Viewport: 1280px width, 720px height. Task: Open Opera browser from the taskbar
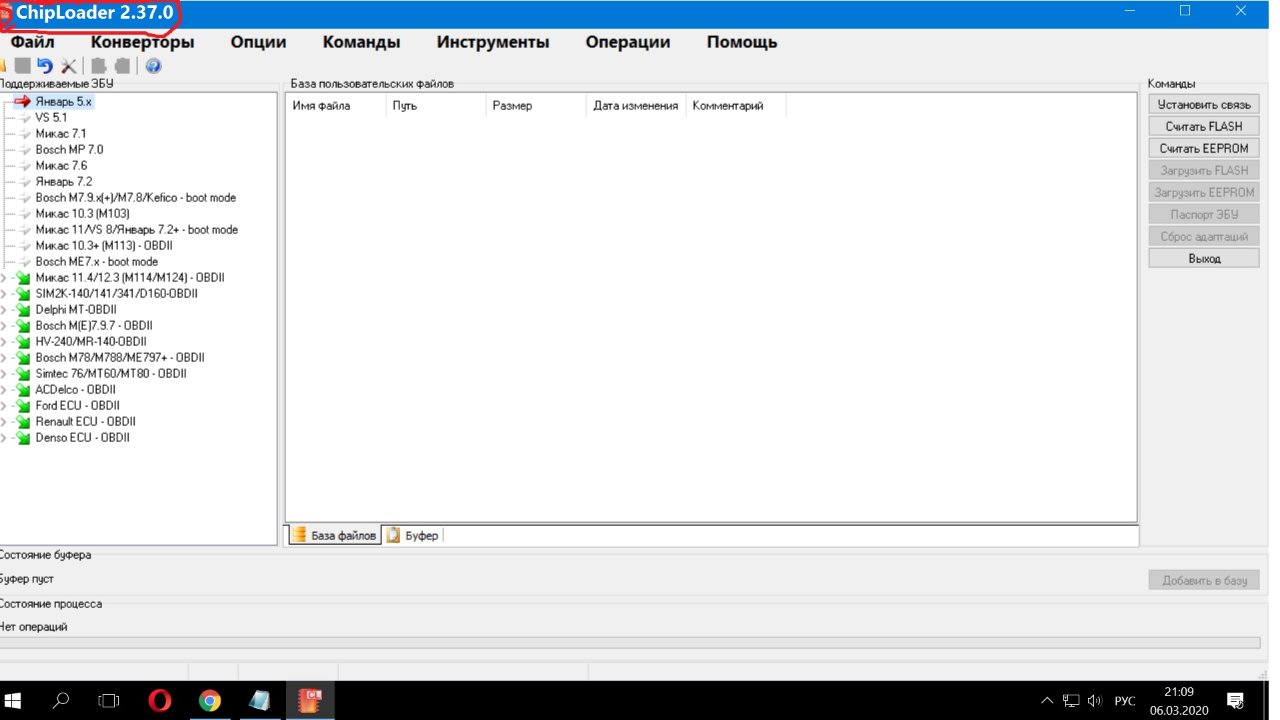tap(159, 700)
